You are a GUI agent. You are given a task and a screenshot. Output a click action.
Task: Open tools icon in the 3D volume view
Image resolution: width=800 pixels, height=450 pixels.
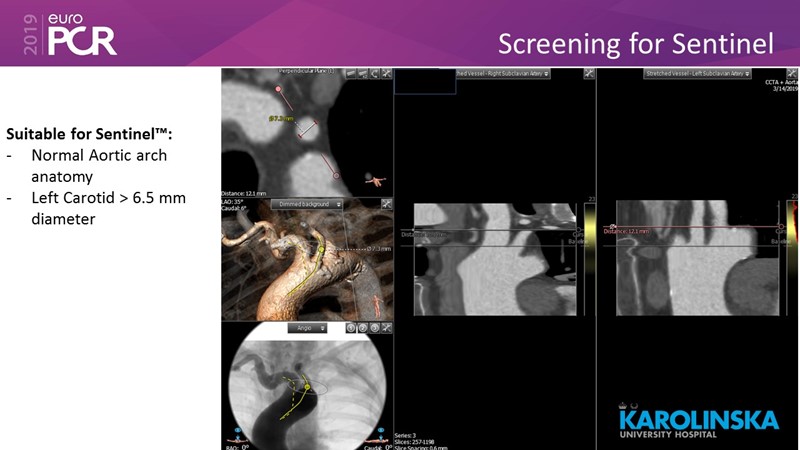click(x=386, y=204)
